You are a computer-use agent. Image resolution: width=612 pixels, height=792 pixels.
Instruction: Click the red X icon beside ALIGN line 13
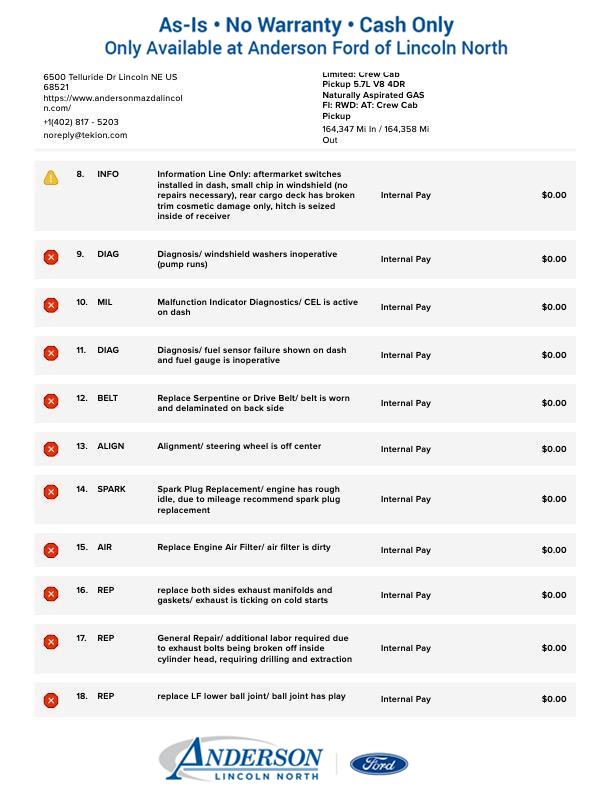coord(51,449)
